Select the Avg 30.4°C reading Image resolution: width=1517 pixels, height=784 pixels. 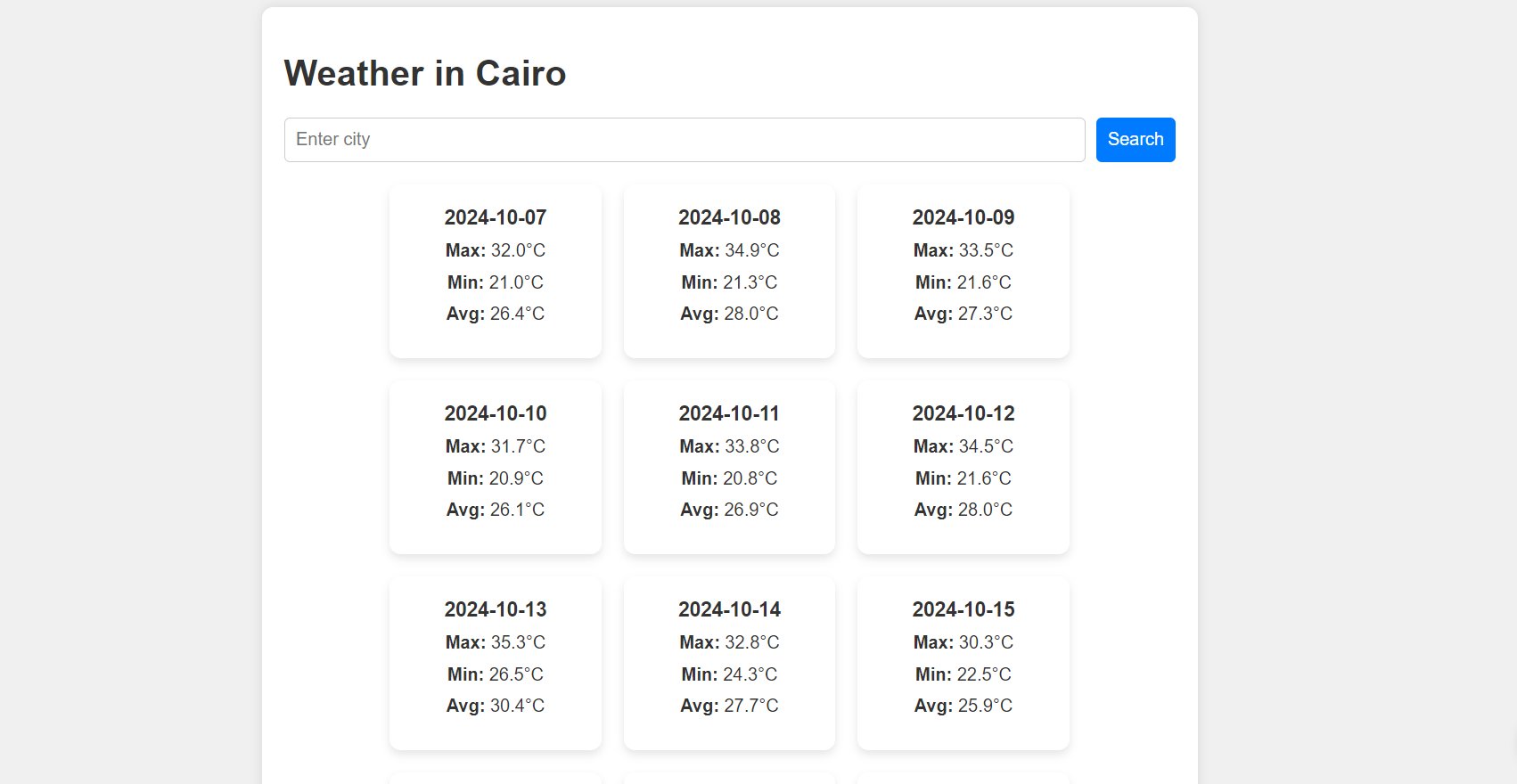(496, 706)
